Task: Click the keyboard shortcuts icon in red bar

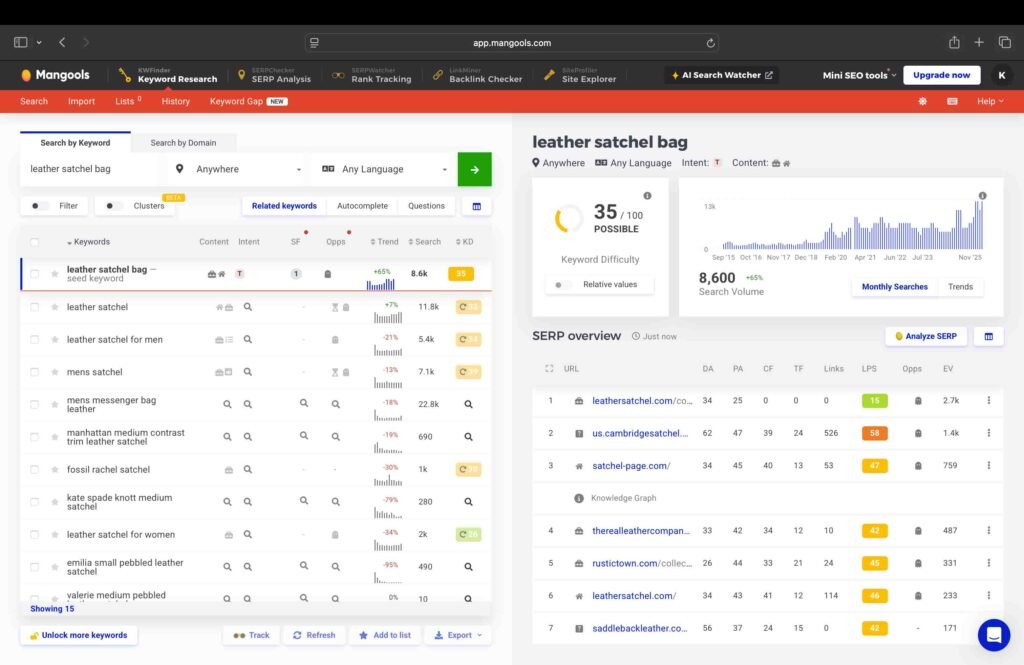Action: point(952,101)
